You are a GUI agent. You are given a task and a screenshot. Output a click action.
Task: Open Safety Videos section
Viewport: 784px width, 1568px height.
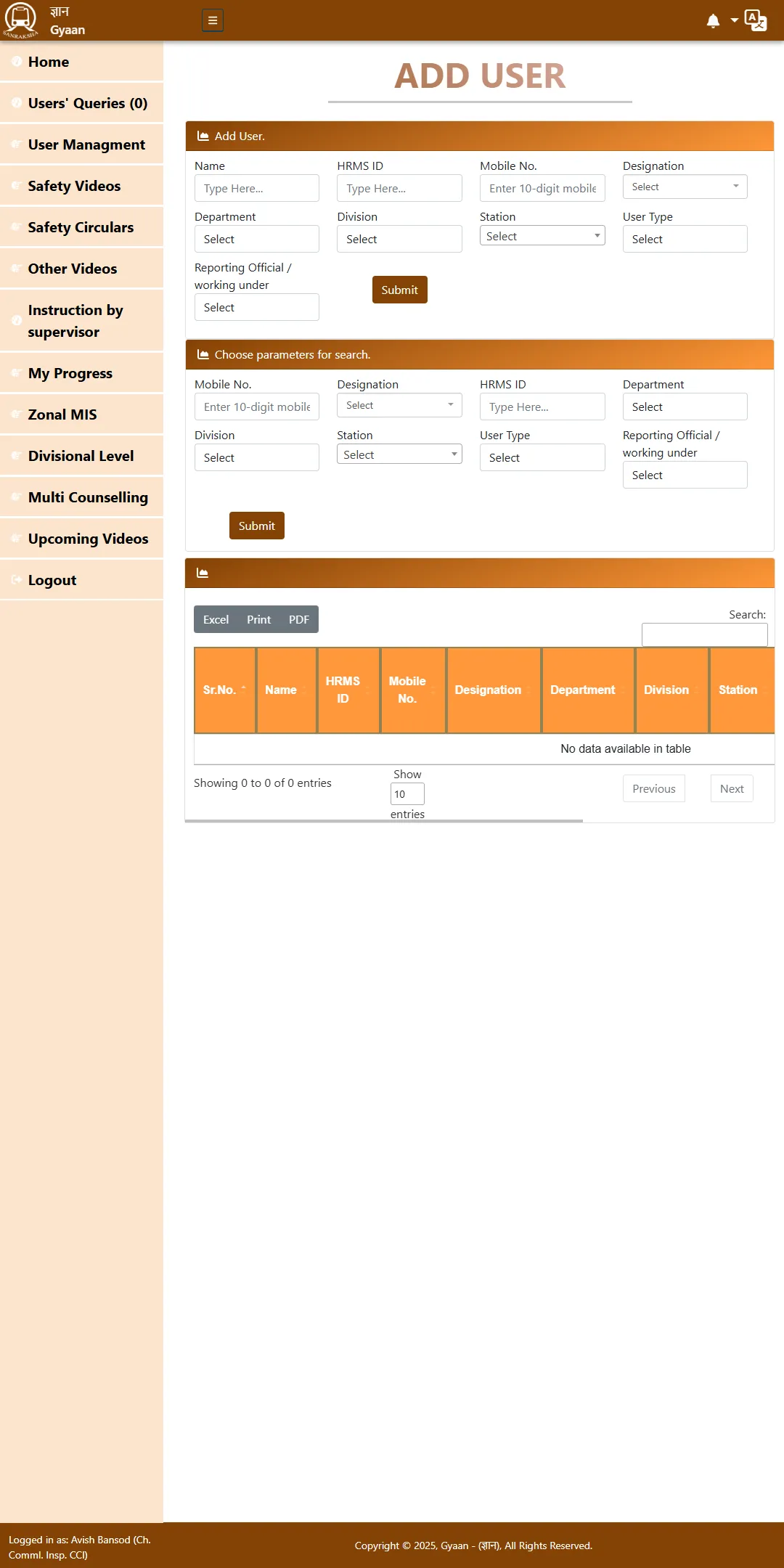pos(81,186)
